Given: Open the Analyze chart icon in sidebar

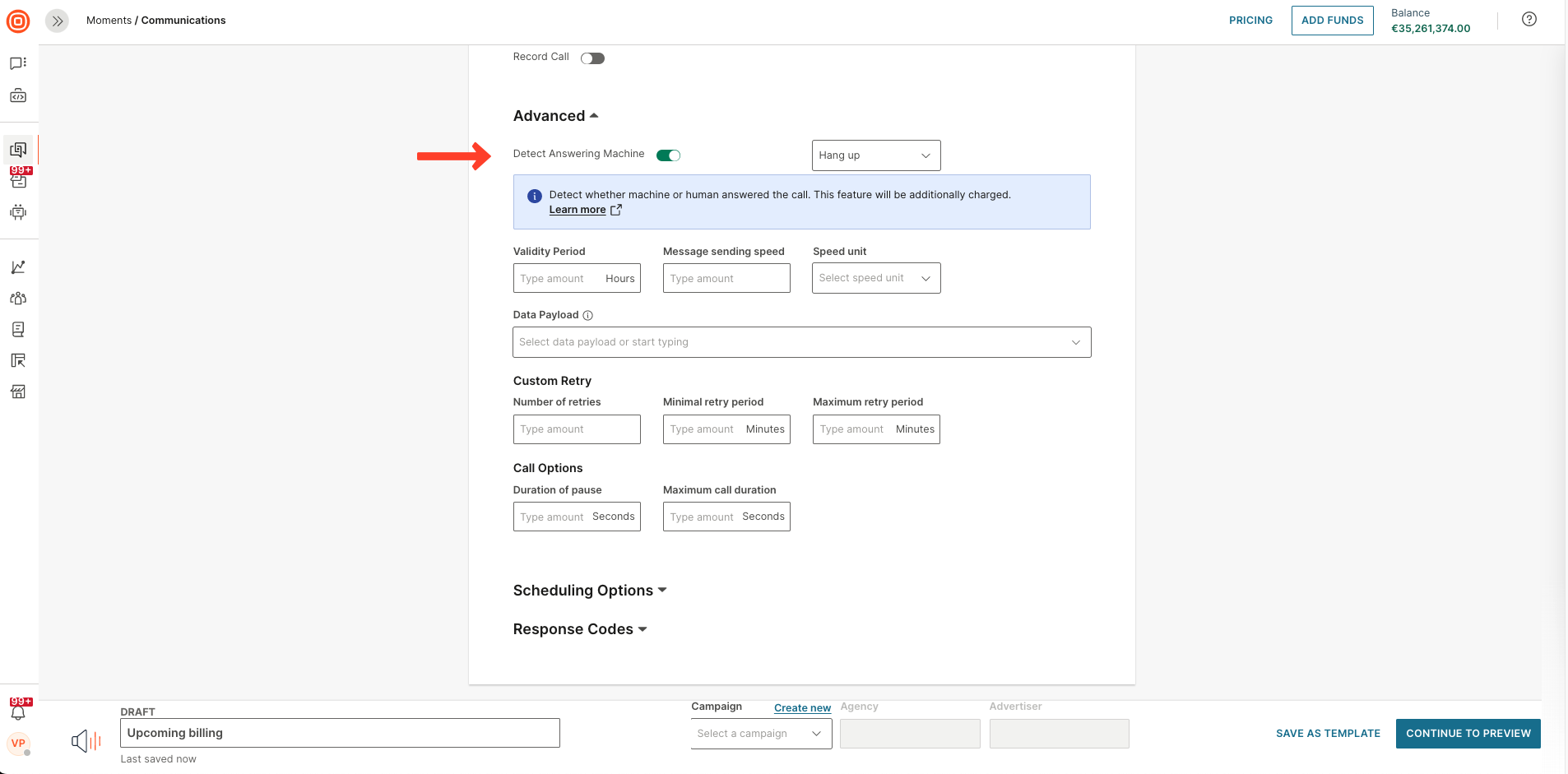Looking at the screenshot, I should [x=18, y=267].
